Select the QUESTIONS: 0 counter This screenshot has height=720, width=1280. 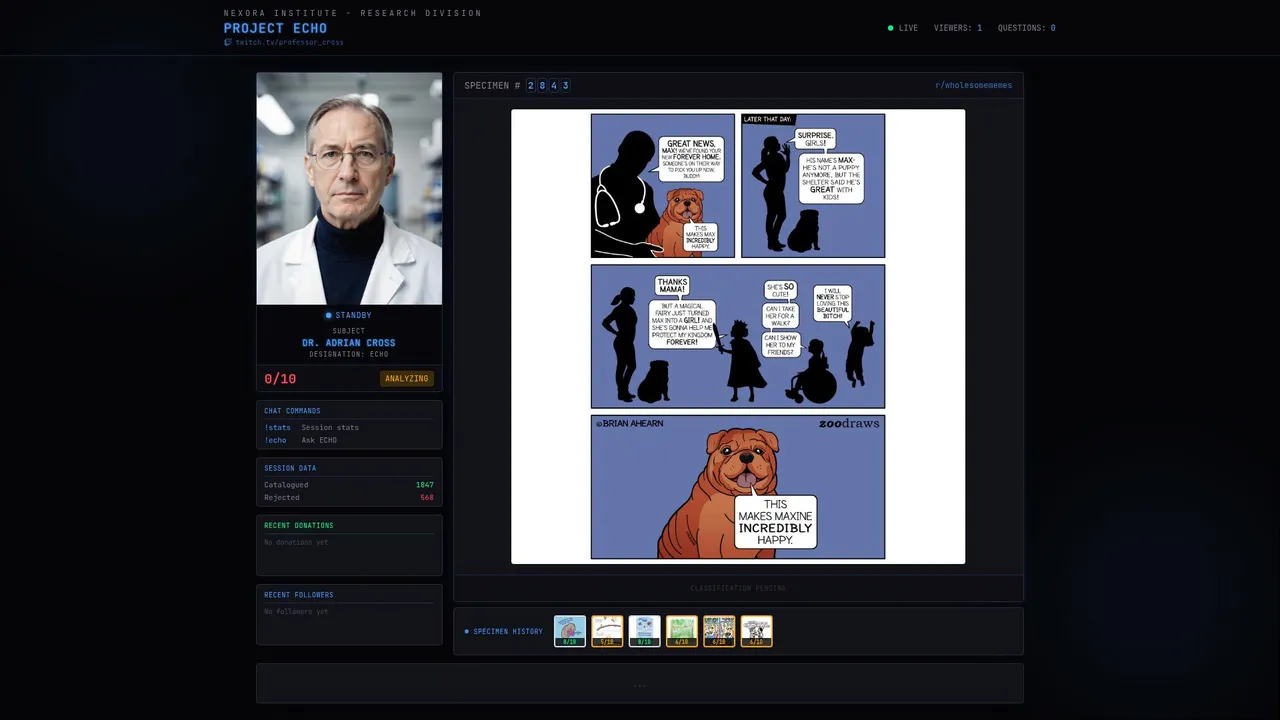pos(1027,28)
